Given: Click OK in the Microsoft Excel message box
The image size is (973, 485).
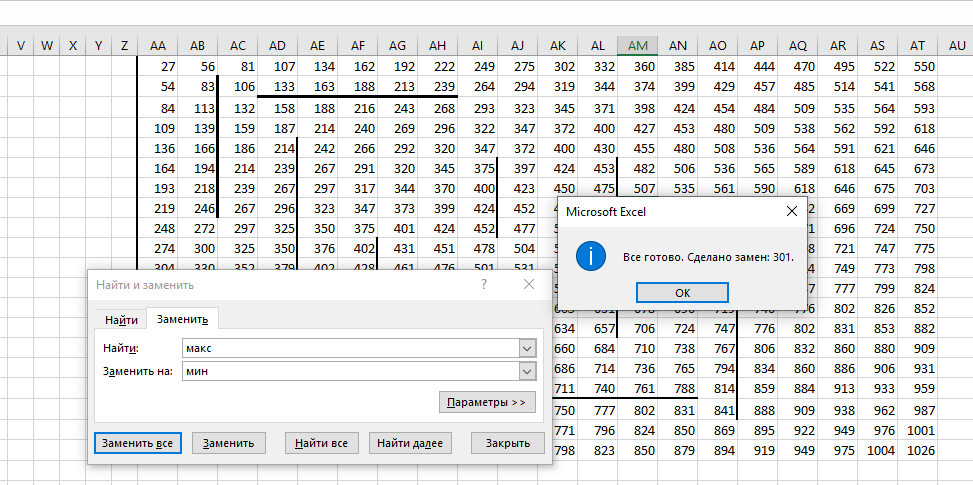Looking at the screenshot, I should coord(682,293).
